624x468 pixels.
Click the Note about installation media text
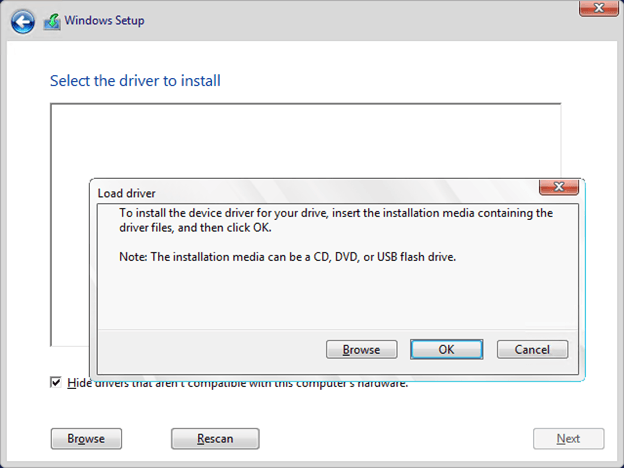point(287,257)
